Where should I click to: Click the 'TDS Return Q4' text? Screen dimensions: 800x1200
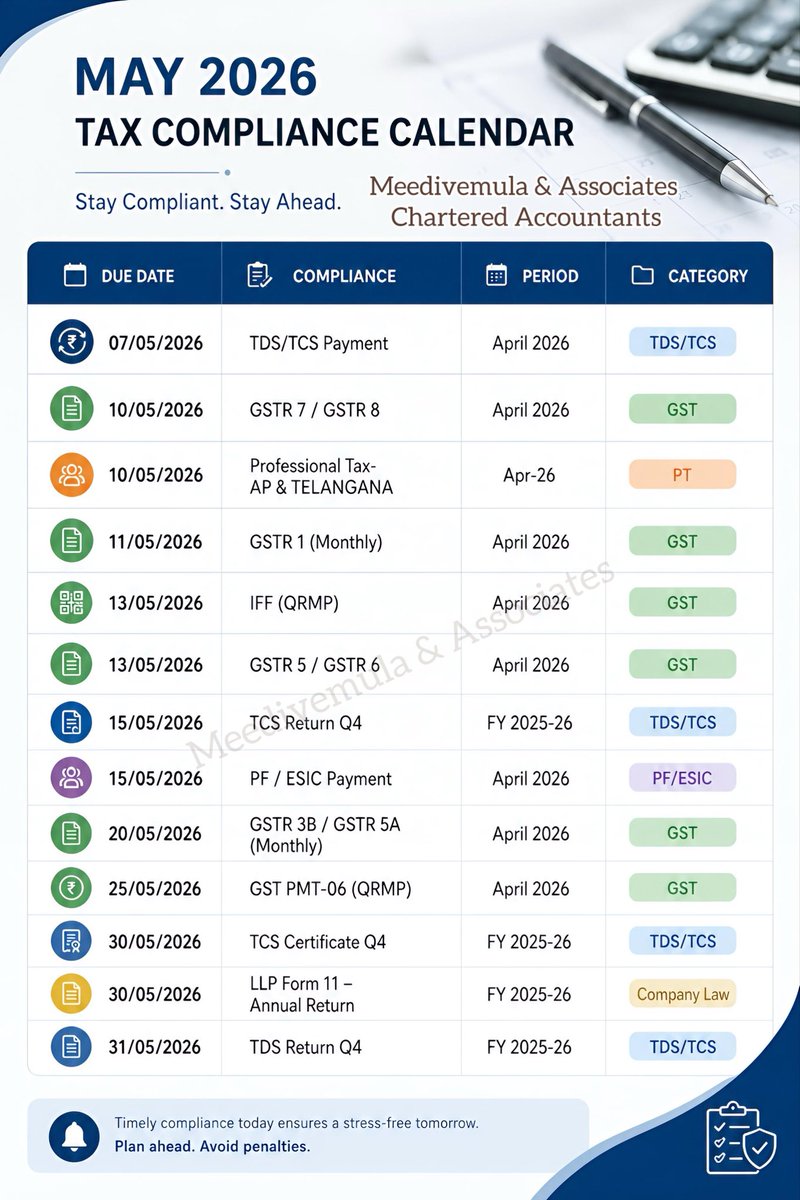coord(306,1048)
